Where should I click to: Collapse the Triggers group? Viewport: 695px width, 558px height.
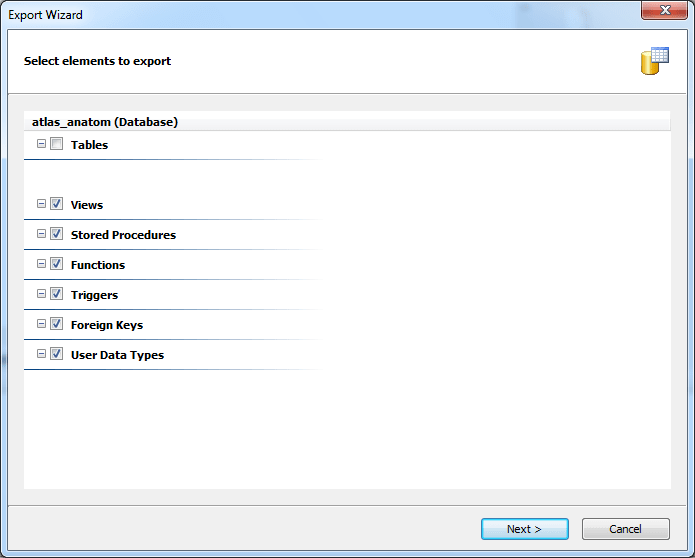[x=41, y=294]
